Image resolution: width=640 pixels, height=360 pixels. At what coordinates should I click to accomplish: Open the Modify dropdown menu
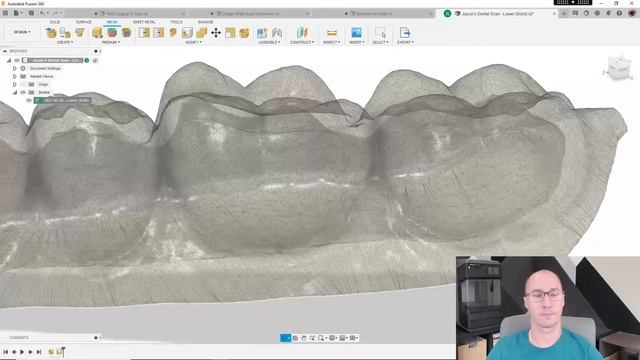193,42
